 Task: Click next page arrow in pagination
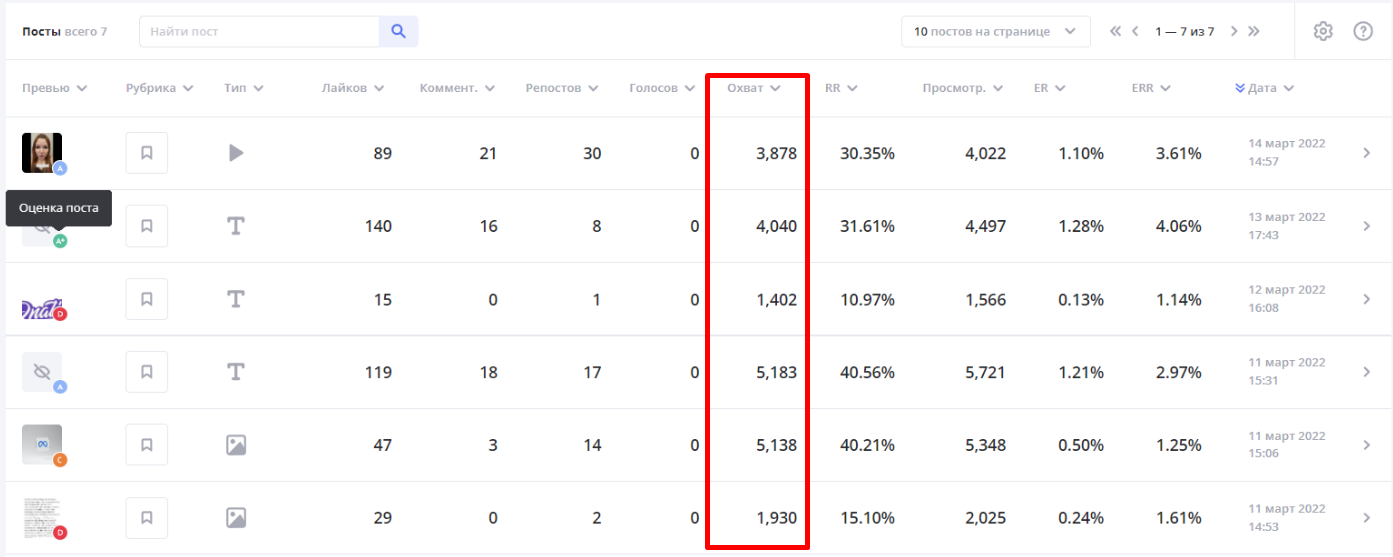[1234, 31]
